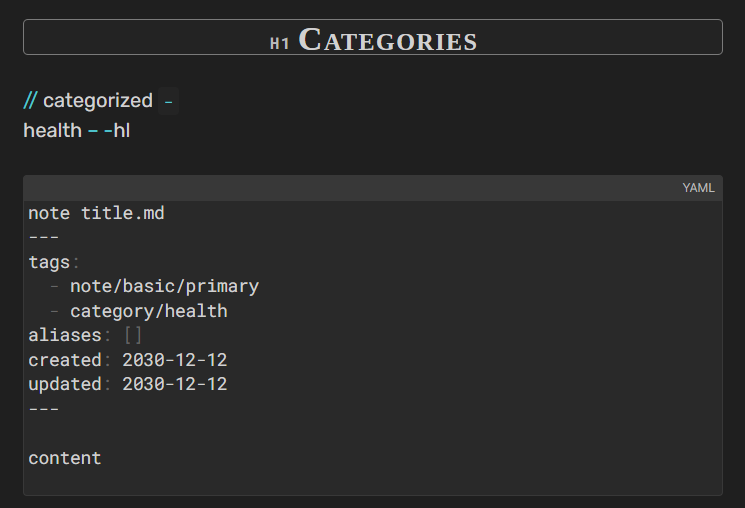Screen dimensions: 745x508
Task: Click the aliases key
Action: tap(64, 335)
